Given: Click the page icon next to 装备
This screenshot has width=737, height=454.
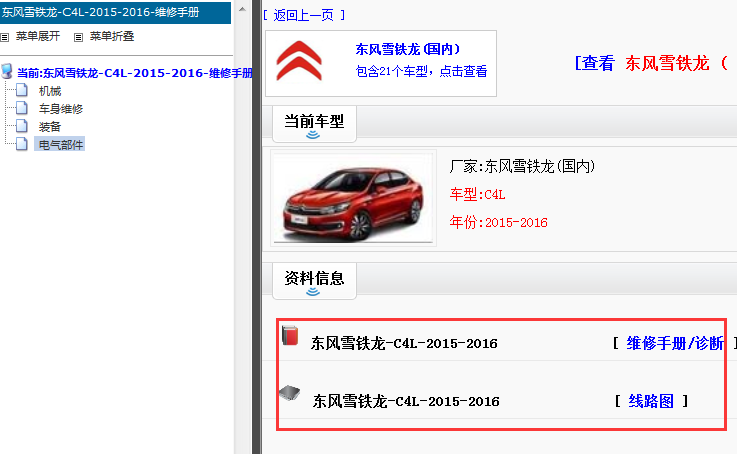Looking at the screenshot, I should click(22, 126).
